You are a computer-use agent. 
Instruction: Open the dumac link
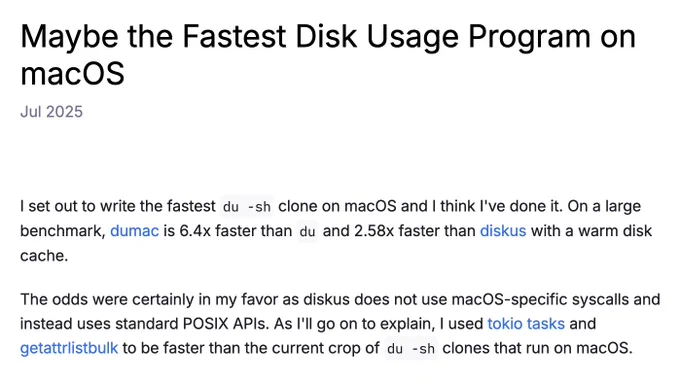(x=134, y=231)
